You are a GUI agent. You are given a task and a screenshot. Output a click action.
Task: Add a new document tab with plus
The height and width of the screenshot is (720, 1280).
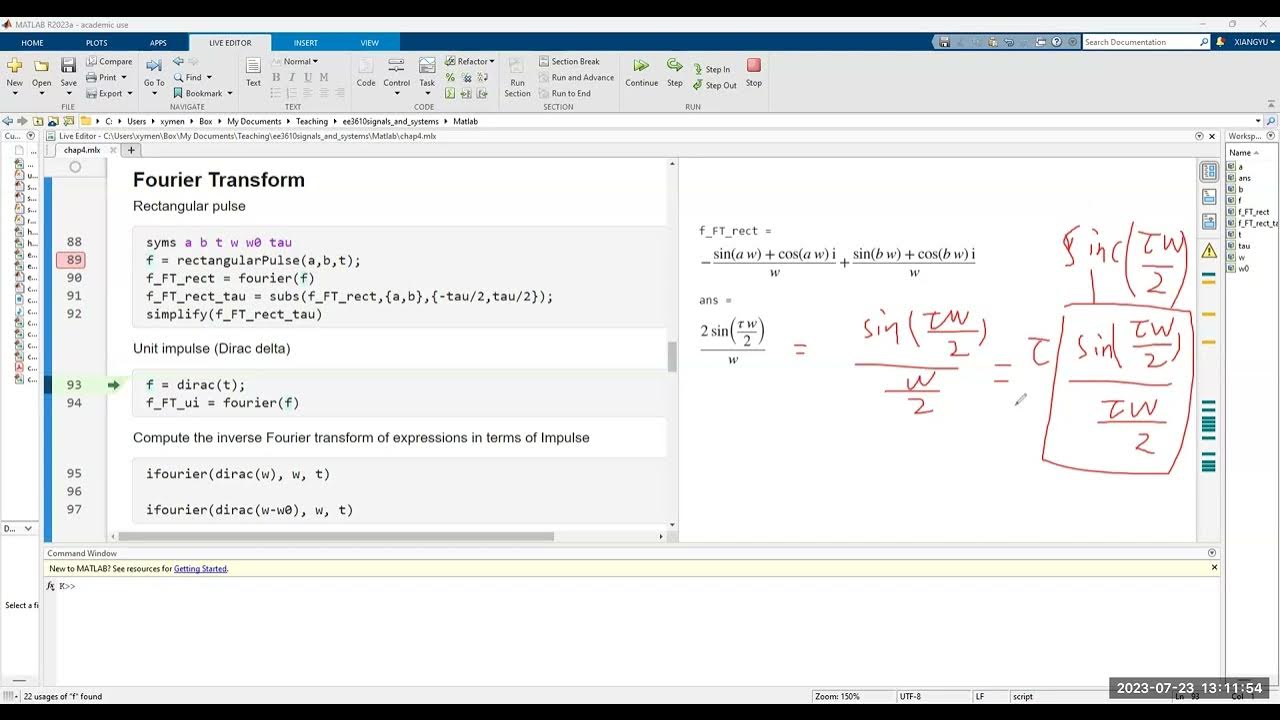click(x=131, y=150)
